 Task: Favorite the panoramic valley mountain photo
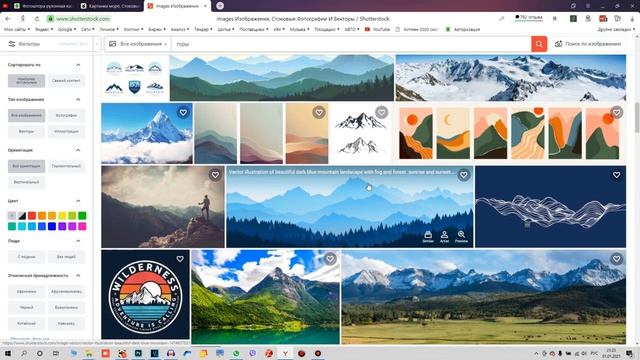pyautogui.click(x=616, y=259)
